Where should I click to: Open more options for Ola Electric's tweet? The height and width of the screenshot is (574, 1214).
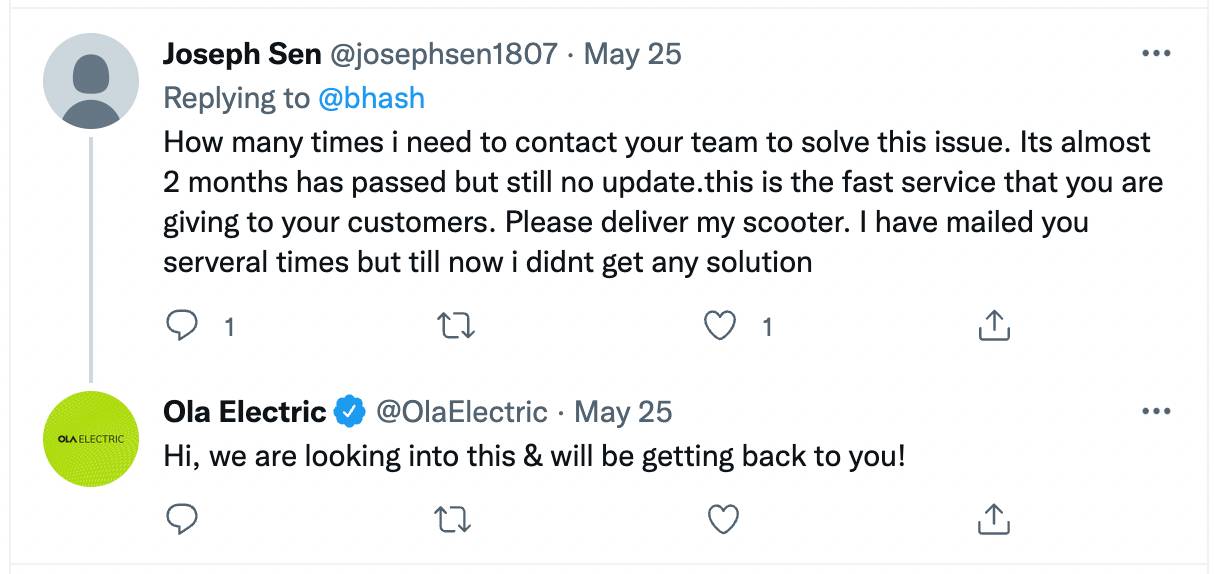[1155, 411]
